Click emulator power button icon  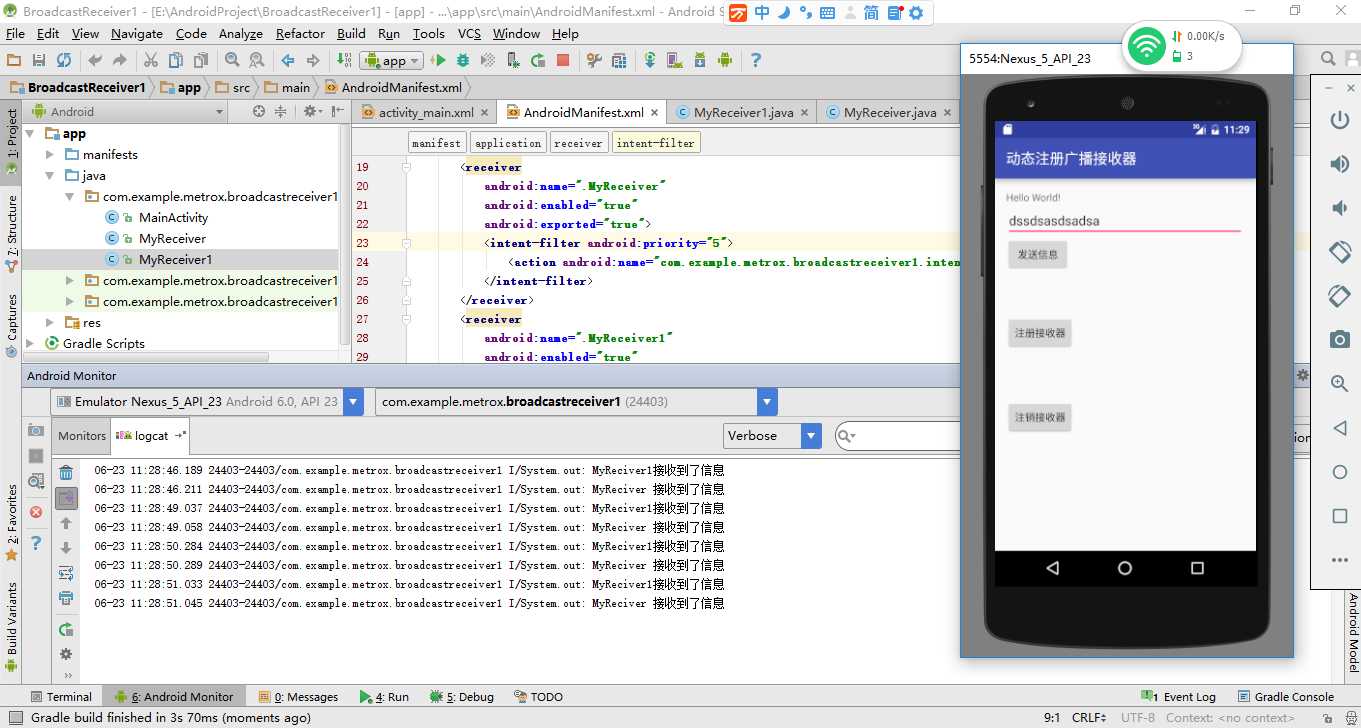pos(1340,120)
